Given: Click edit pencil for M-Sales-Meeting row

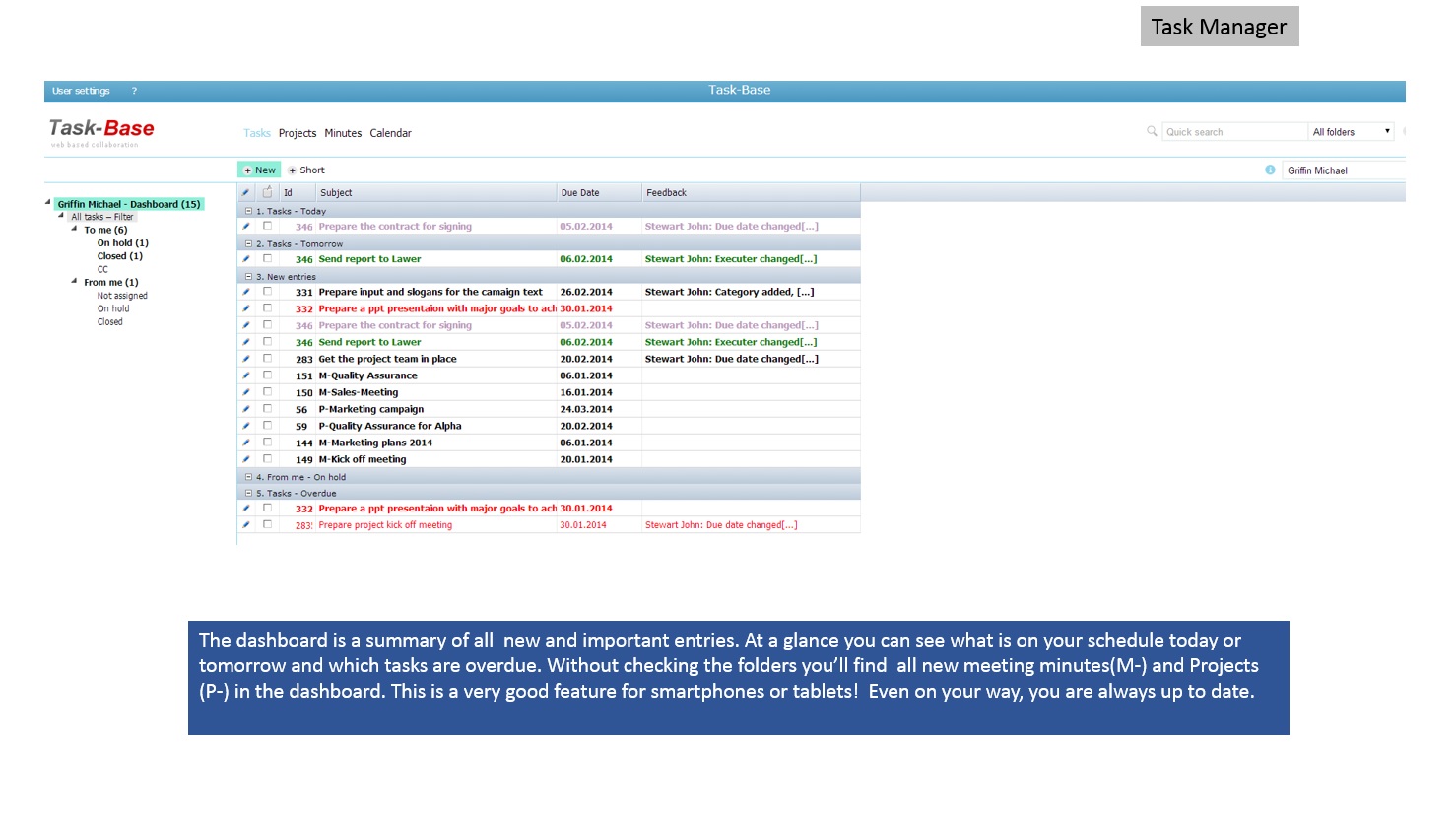Looking at the screenshot, I should pyautogui.click(x=246, y=392).
